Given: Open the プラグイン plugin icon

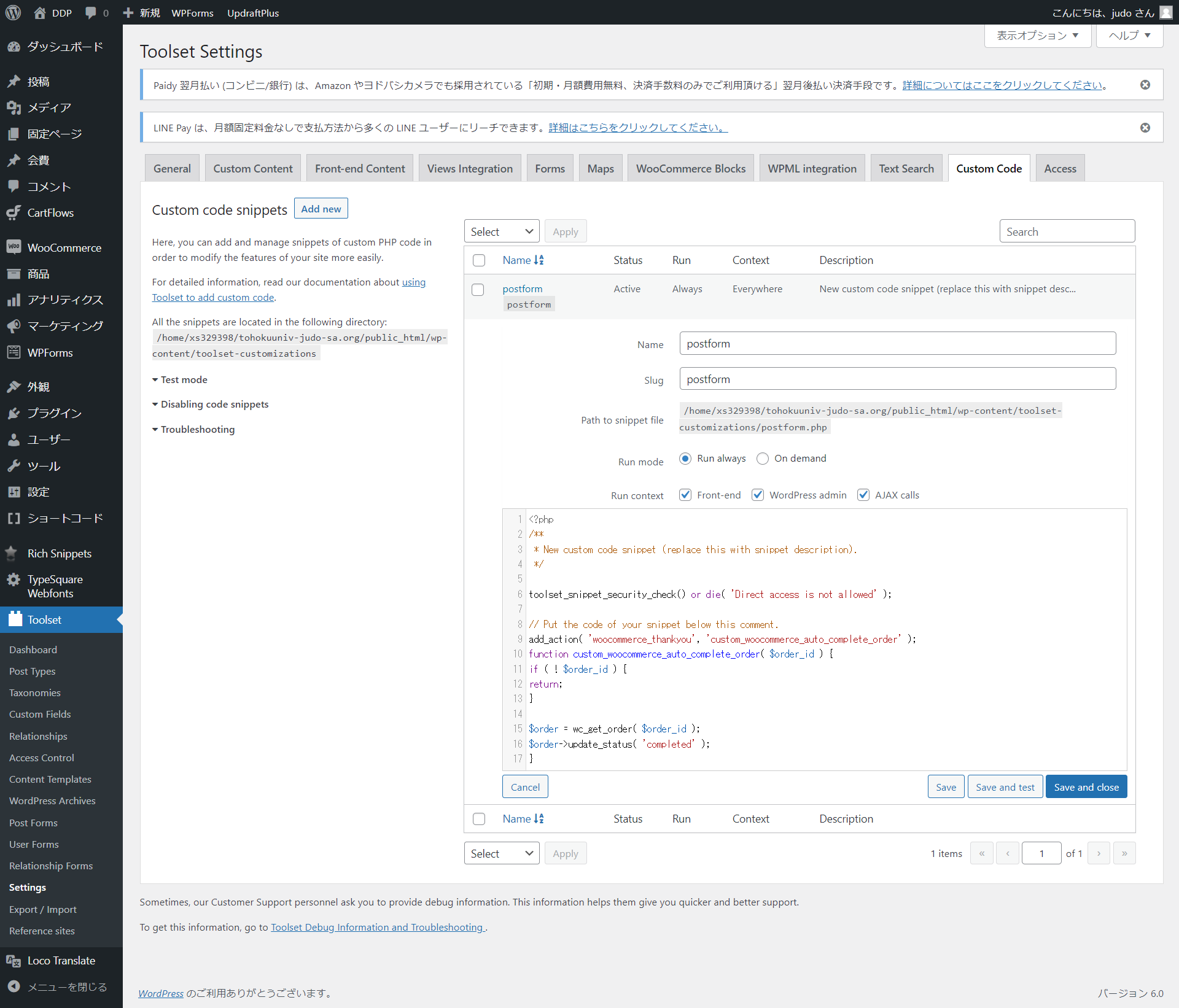Looking at the screenshot, I should click(x=14, y=413).
